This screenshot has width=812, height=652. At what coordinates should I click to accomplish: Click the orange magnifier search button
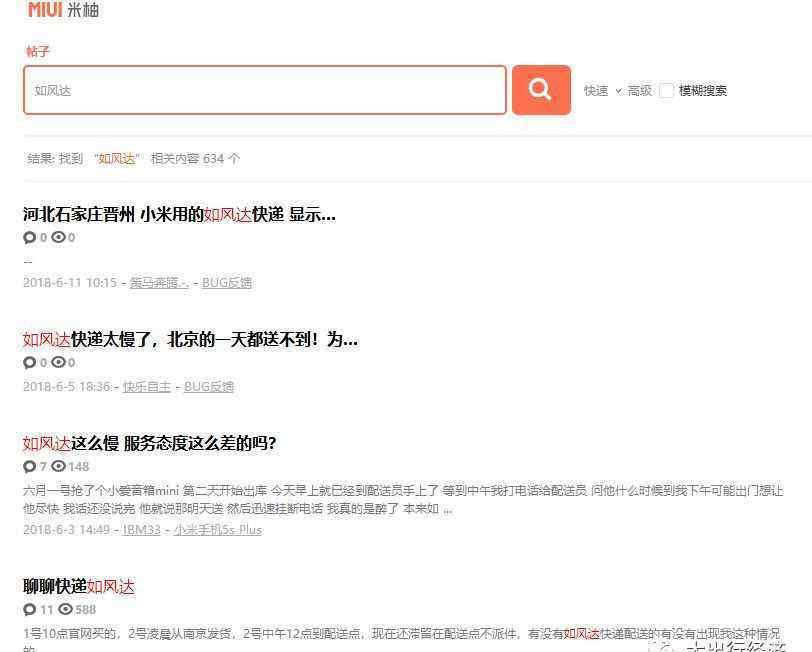541,90
